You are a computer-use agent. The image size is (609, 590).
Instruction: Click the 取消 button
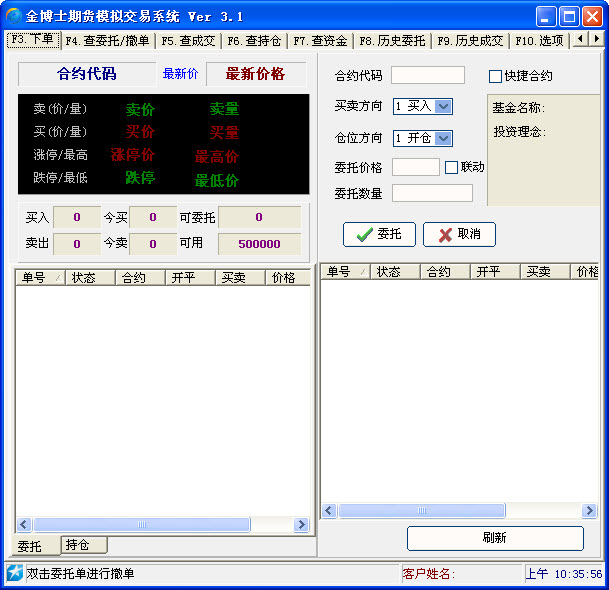[x=459, y=234]
